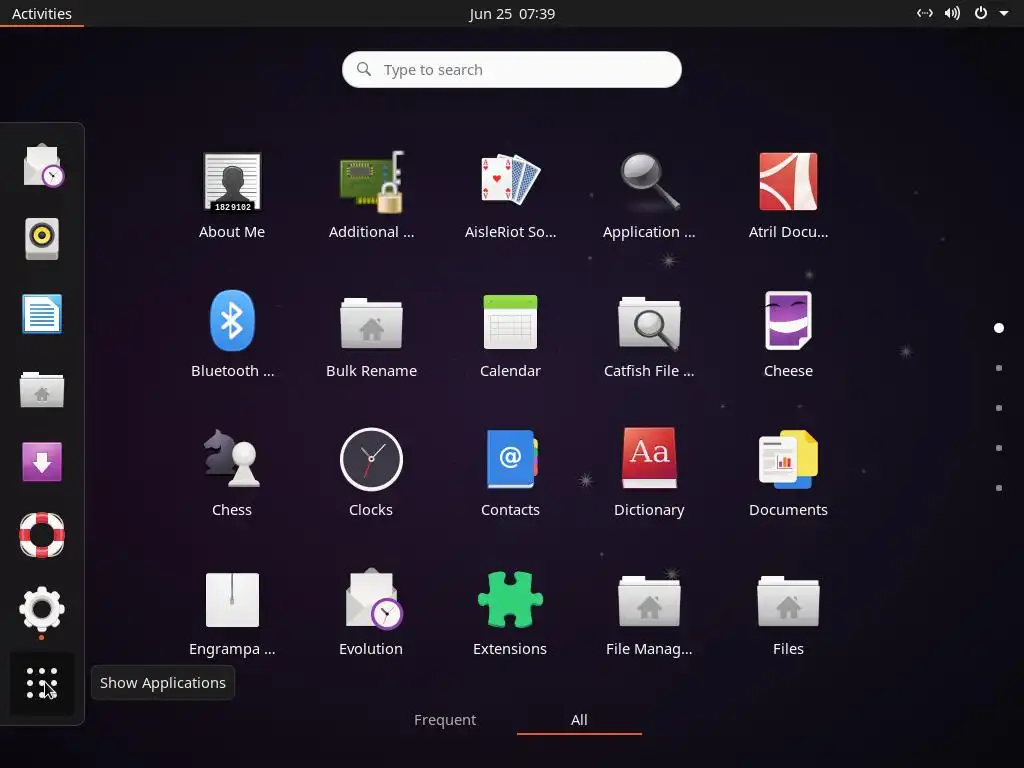1024x768 pixels.
Task: Open the clock showing Jun 25 07:39
Action: pyautogui.click(x=512, y=14)
